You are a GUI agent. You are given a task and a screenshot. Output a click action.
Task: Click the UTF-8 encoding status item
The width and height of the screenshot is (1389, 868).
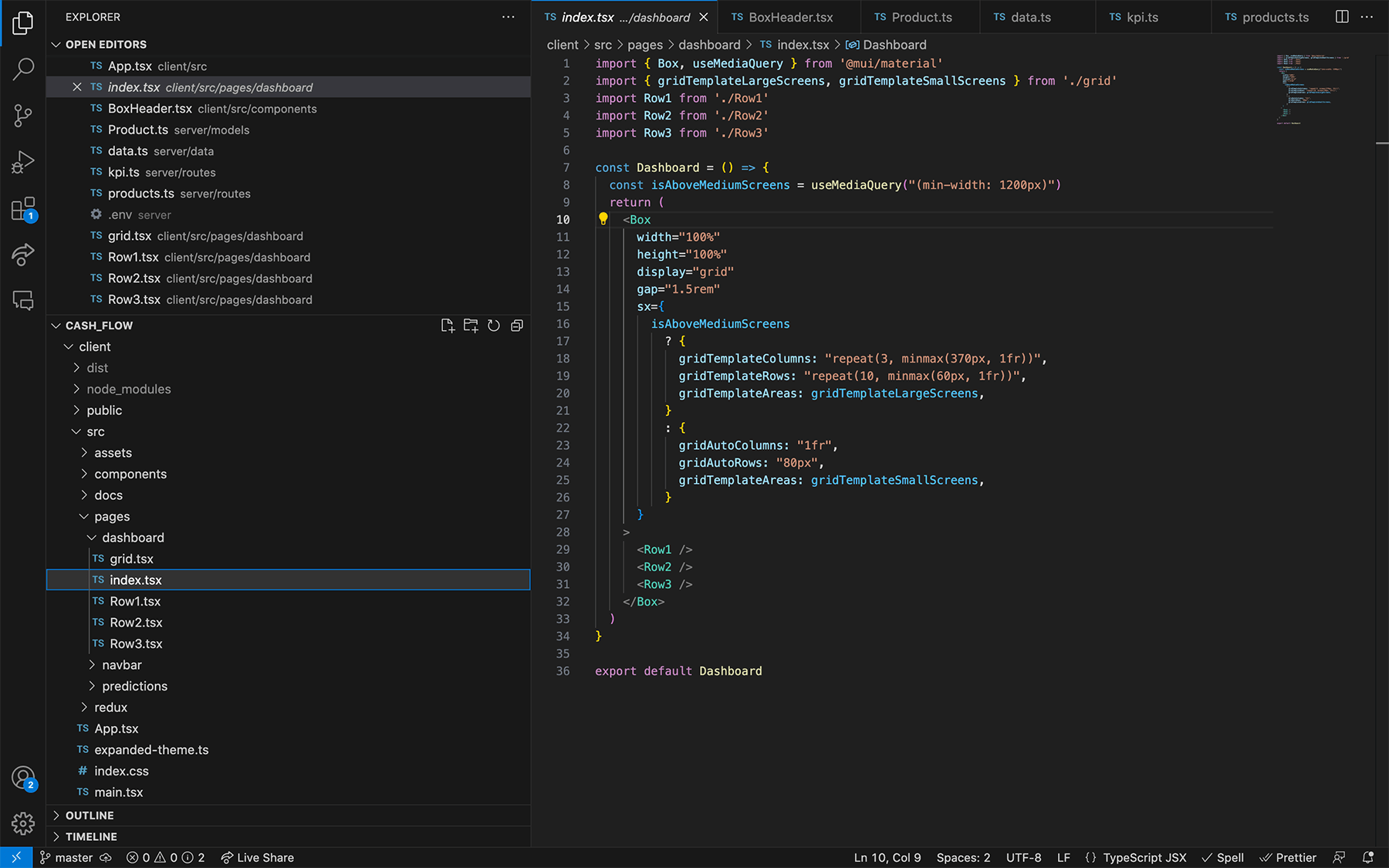(1023, 857)
